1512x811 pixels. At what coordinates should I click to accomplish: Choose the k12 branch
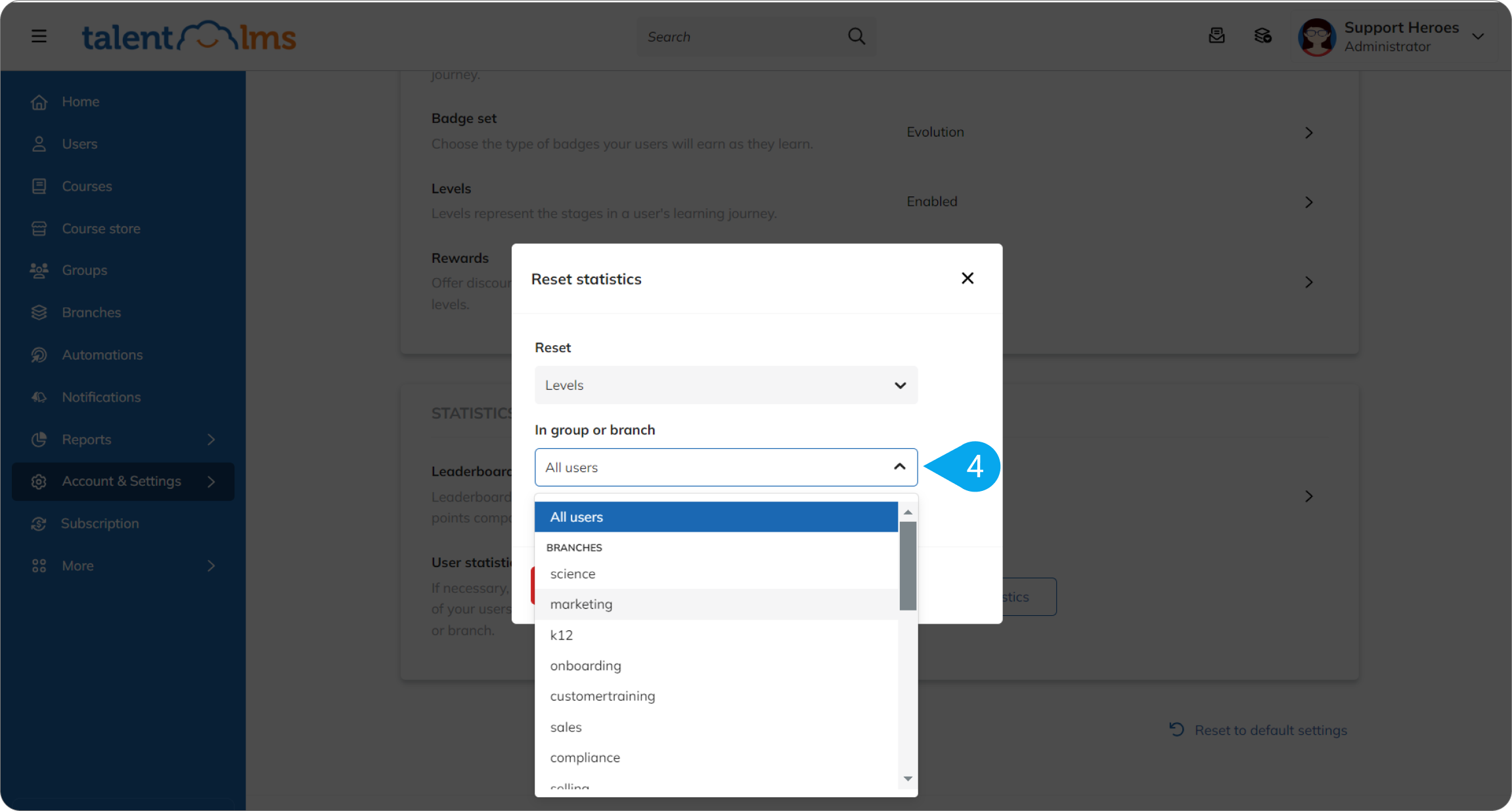(716, 635)
